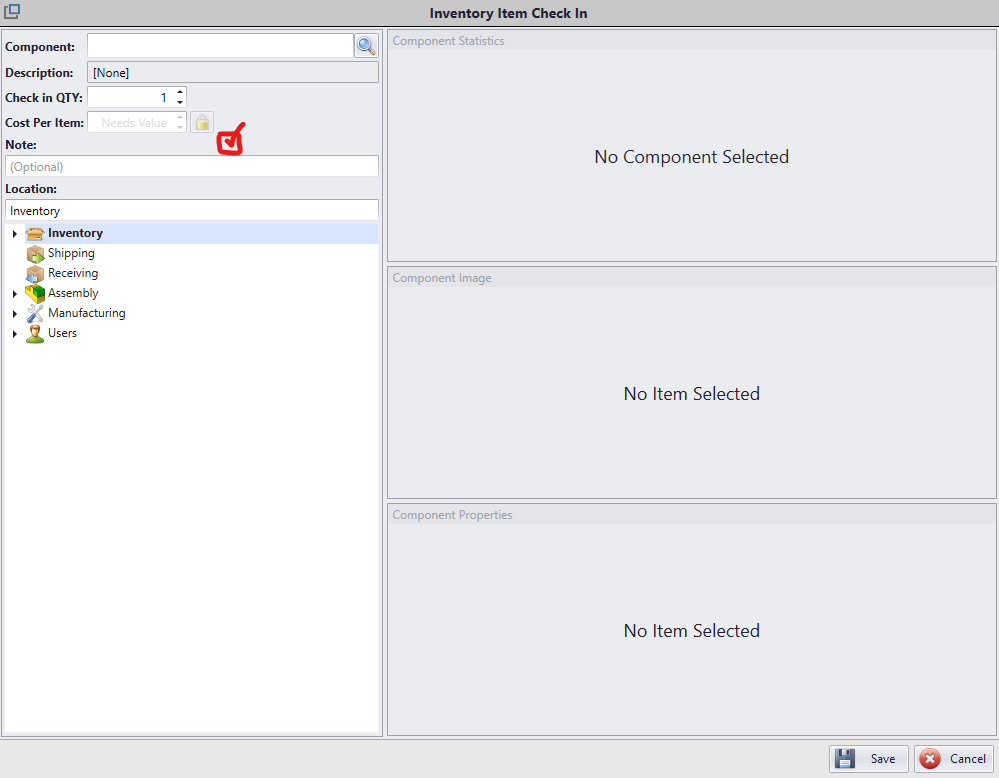999x778 pixels.
Task: Select the Receiving location label
Action: [x=73, y=273]
